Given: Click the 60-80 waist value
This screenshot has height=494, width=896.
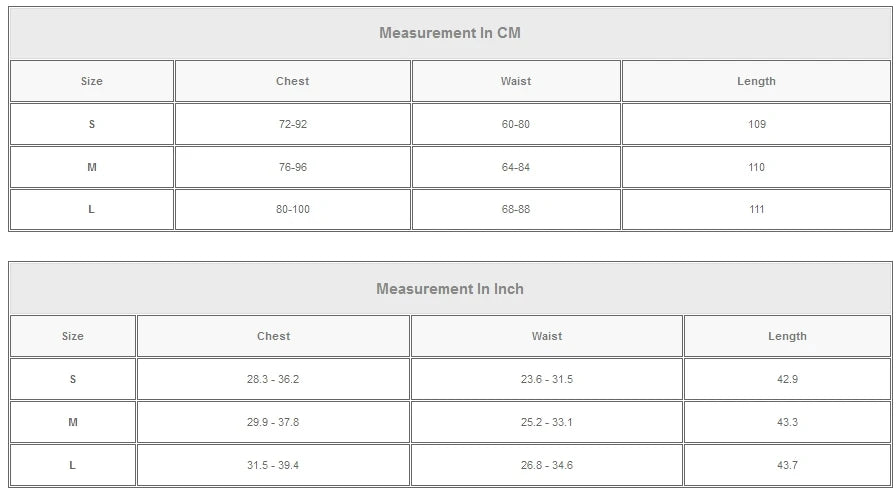Looking at the screenshot, I should (x=516, y=124).
